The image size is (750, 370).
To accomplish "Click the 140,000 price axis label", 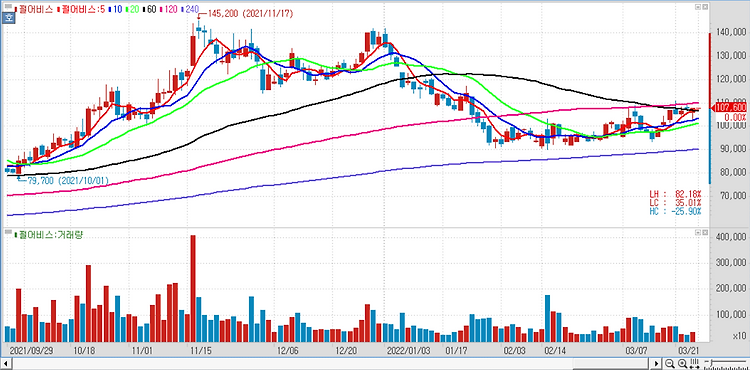I will click(730, 33).
